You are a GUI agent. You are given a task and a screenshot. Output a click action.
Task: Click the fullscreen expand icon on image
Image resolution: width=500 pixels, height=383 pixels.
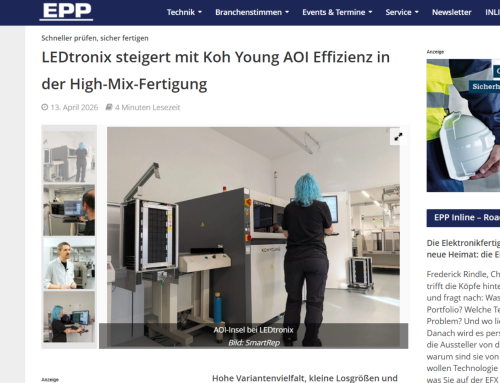pos(398,137)
